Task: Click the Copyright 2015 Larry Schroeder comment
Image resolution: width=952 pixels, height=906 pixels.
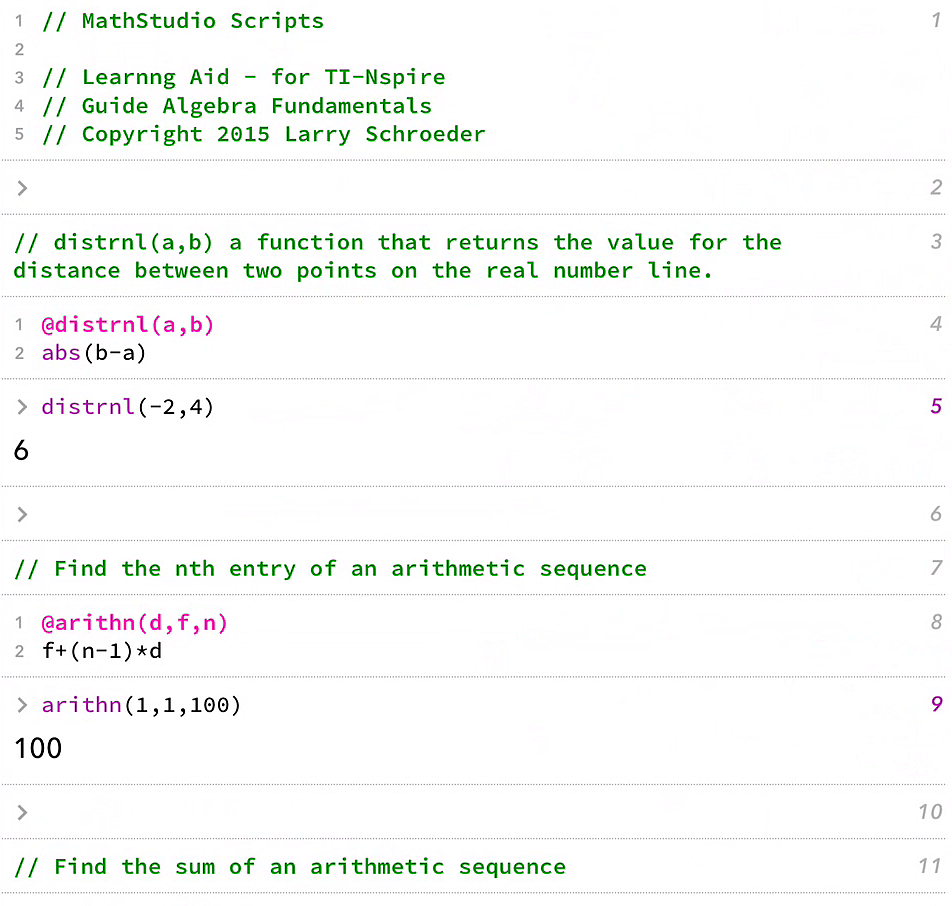Action: tap(264, 134)
